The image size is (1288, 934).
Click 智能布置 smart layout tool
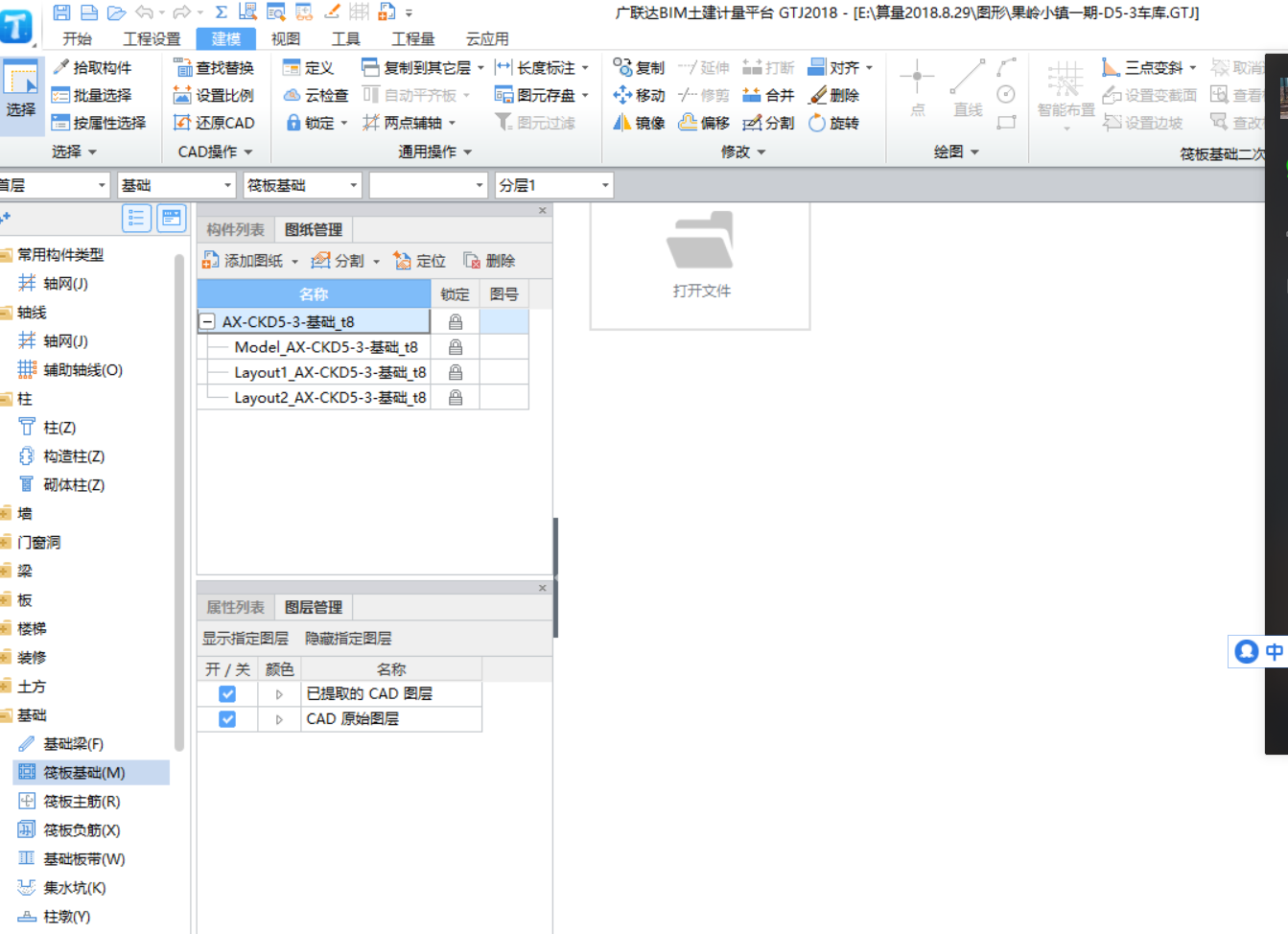[x=1066, y=91]
